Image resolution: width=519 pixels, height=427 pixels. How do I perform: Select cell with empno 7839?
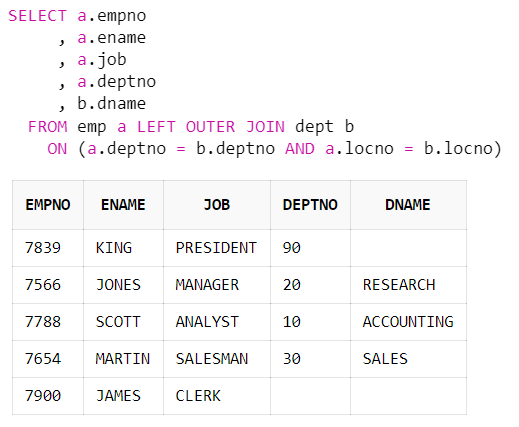tap(48, 248)
